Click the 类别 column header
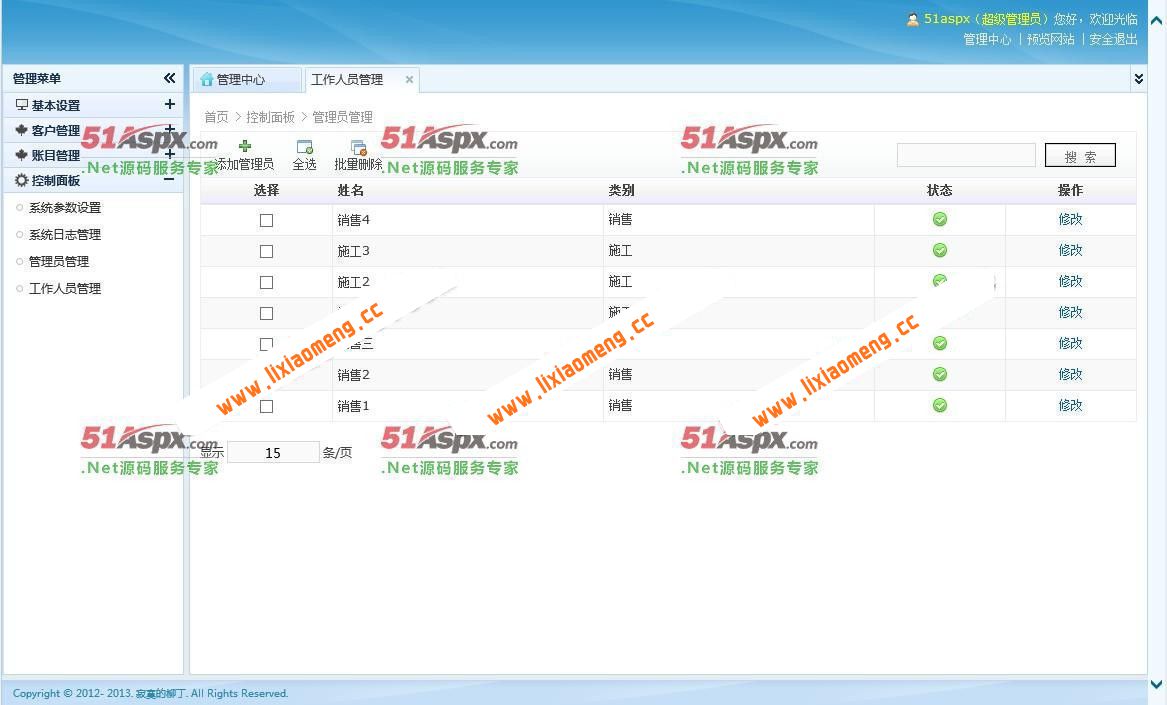 coord(621,191)
